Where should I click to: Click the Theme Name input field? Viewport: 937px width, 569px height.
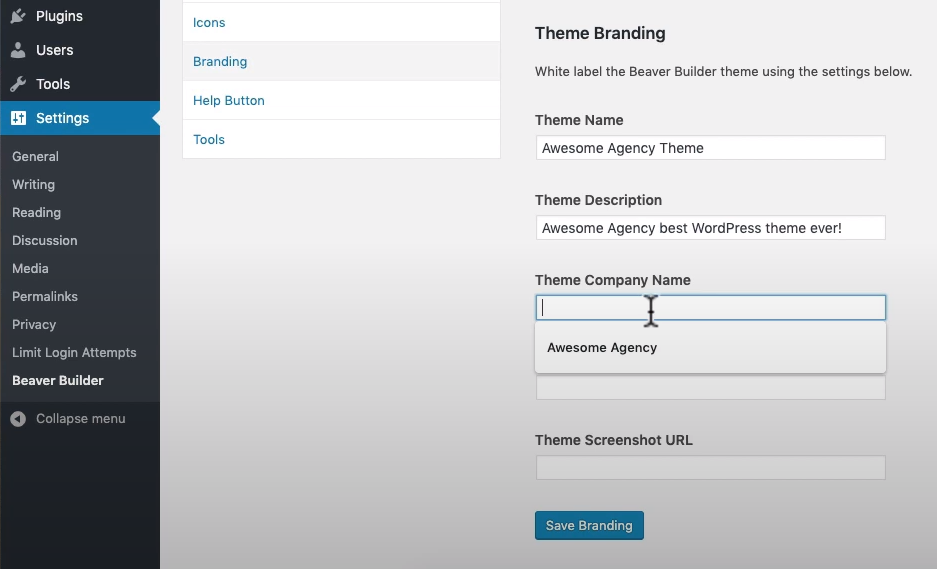[710, 148]
